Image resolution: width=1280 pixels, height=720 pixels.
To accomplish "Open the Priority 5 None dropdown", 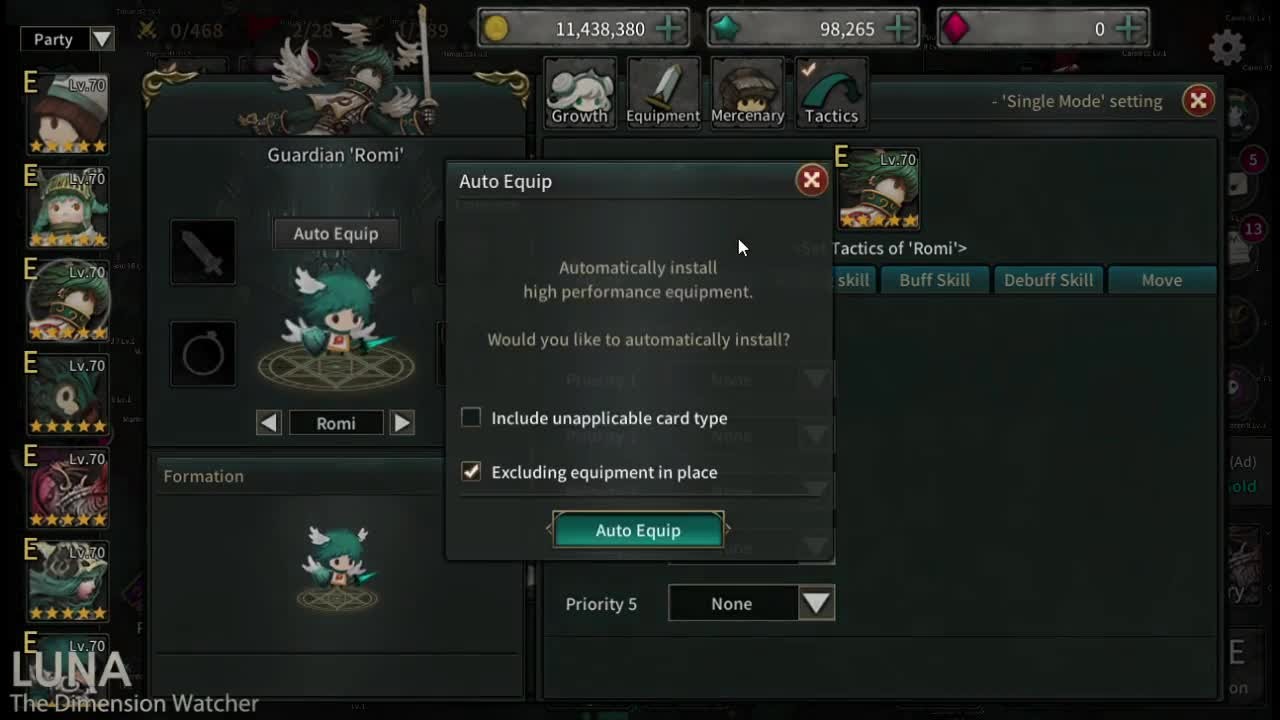I will [x=751, y=603].
